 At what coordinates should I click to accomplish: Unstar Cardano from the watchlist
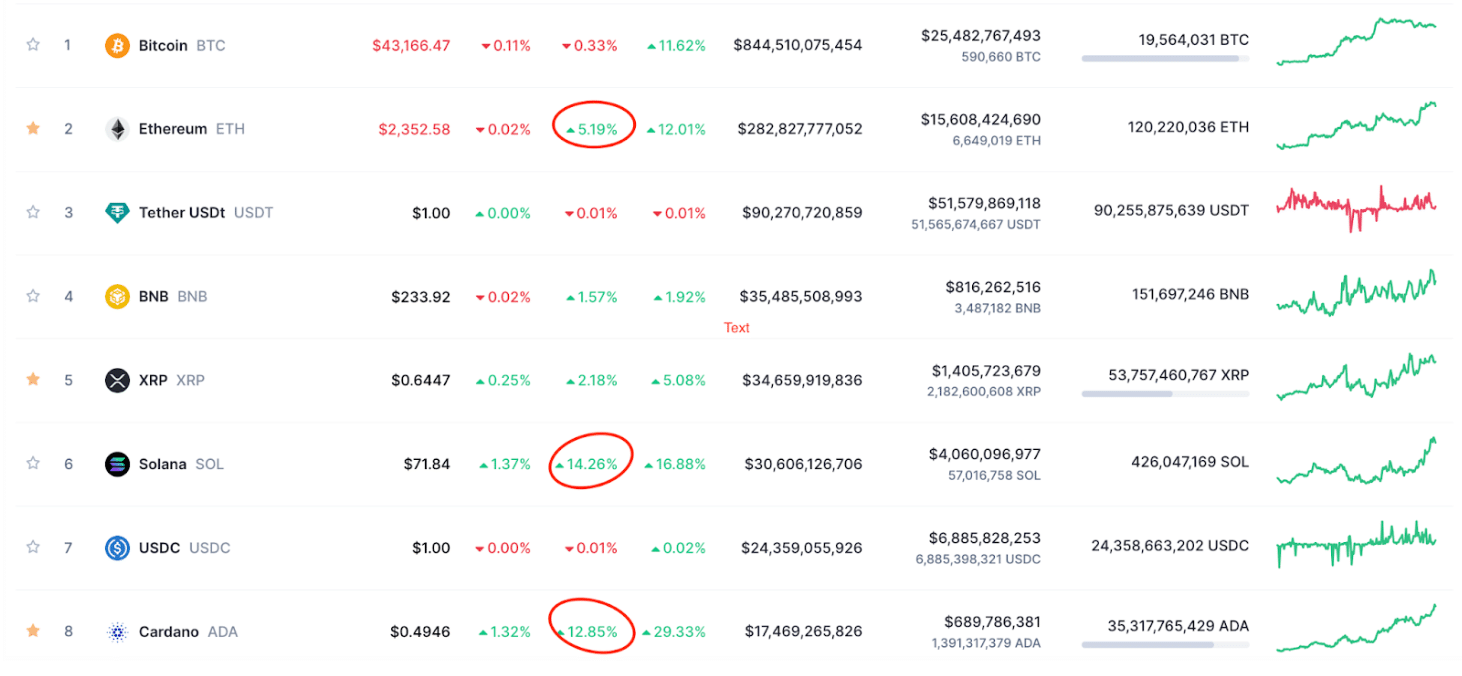click(x=33, y=631)
